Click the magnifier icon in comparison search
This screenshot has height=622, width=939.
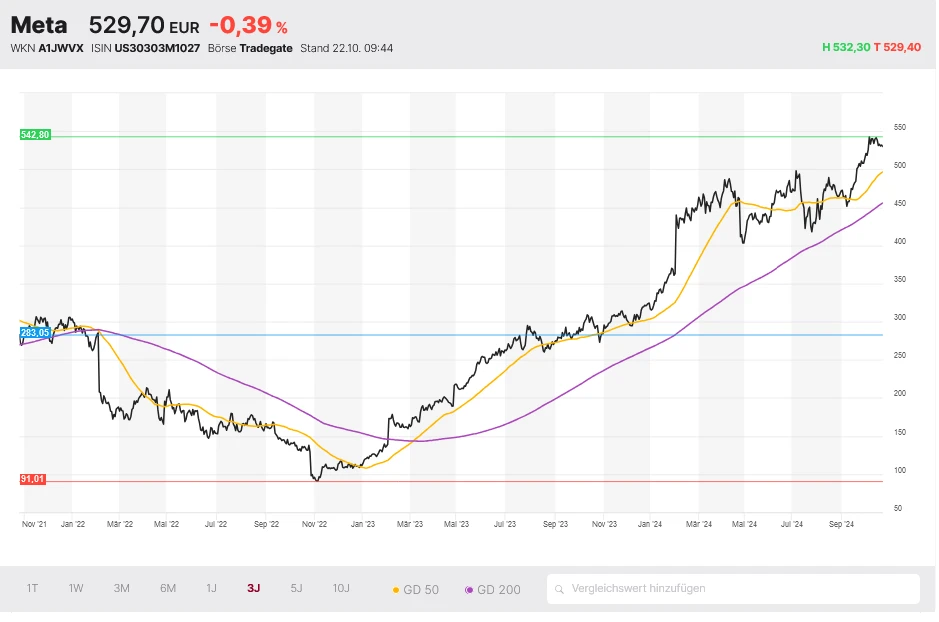coord(561,589)
